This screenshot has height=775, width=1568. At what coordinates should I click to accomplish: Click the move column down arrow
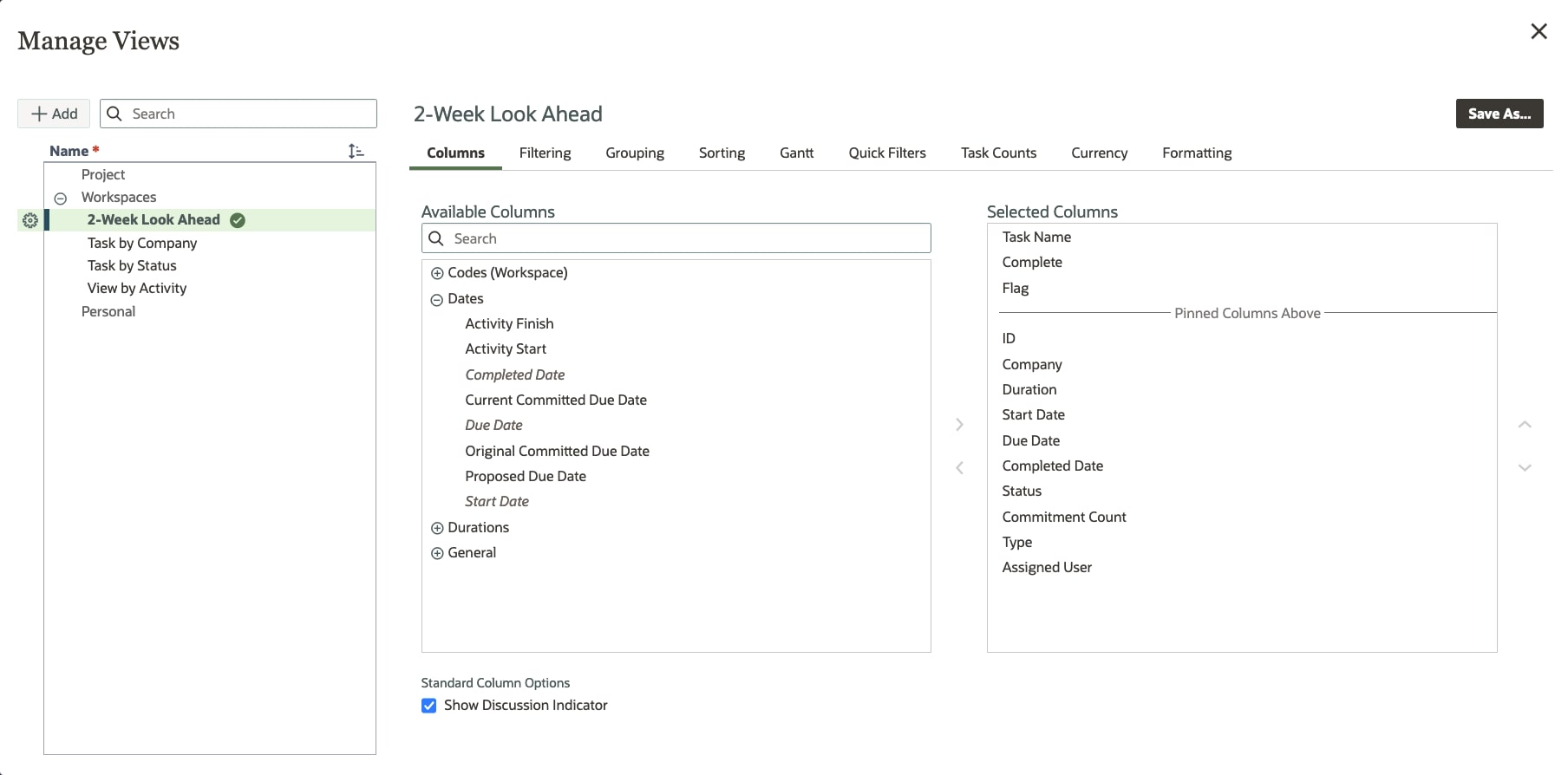coord(1525,468)
